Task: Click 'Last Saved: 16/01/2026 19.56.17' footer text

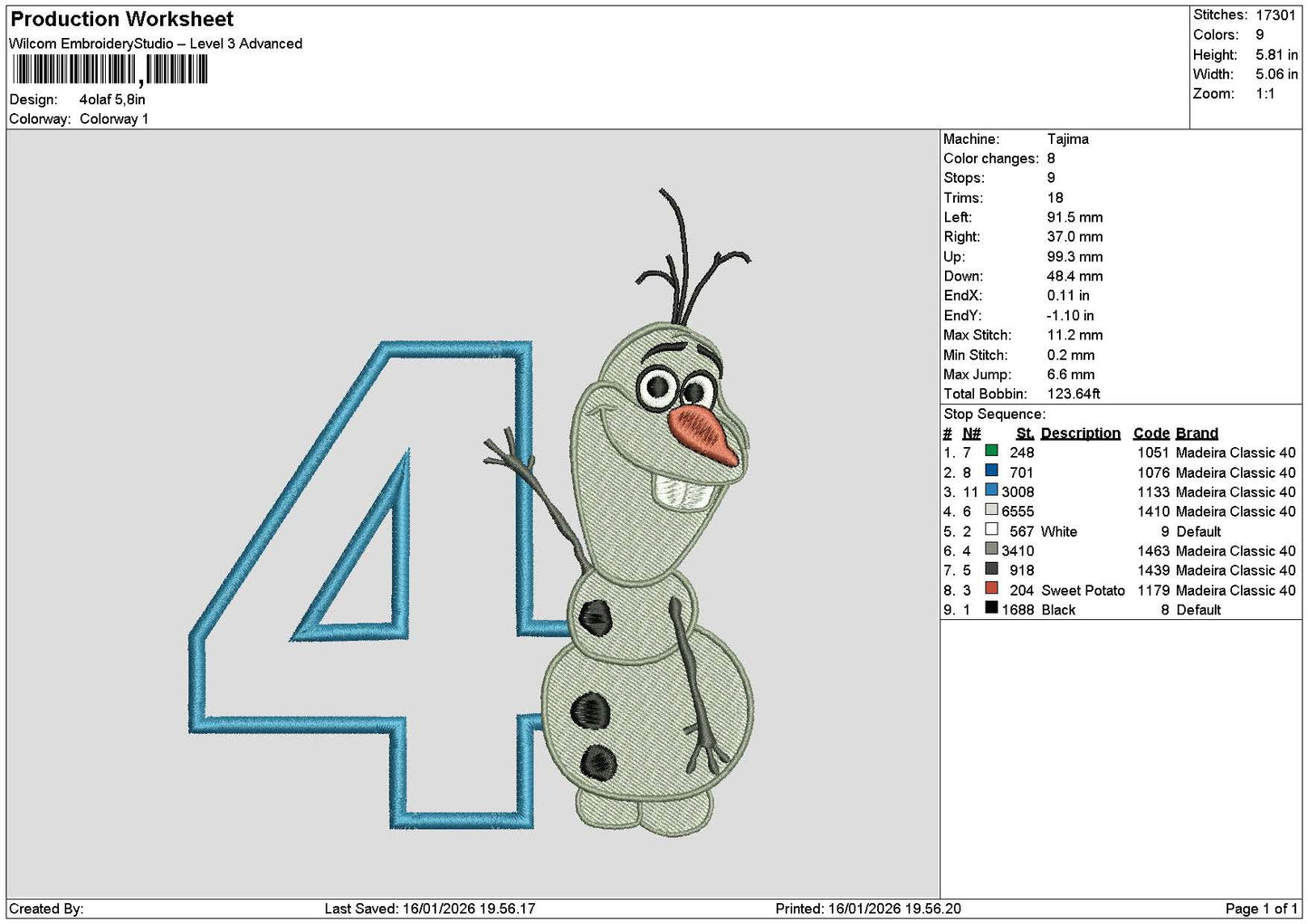Action: point(430,909)
